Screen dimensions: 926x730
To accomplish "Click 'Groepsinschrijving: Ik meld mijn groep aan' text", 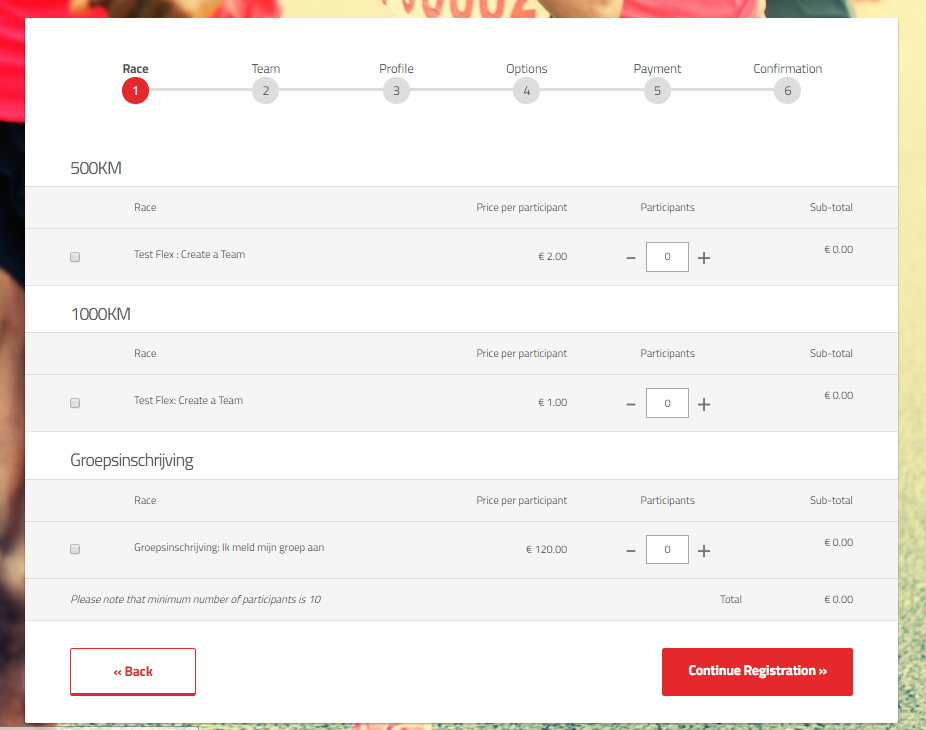I will click(x=229, y=548).
